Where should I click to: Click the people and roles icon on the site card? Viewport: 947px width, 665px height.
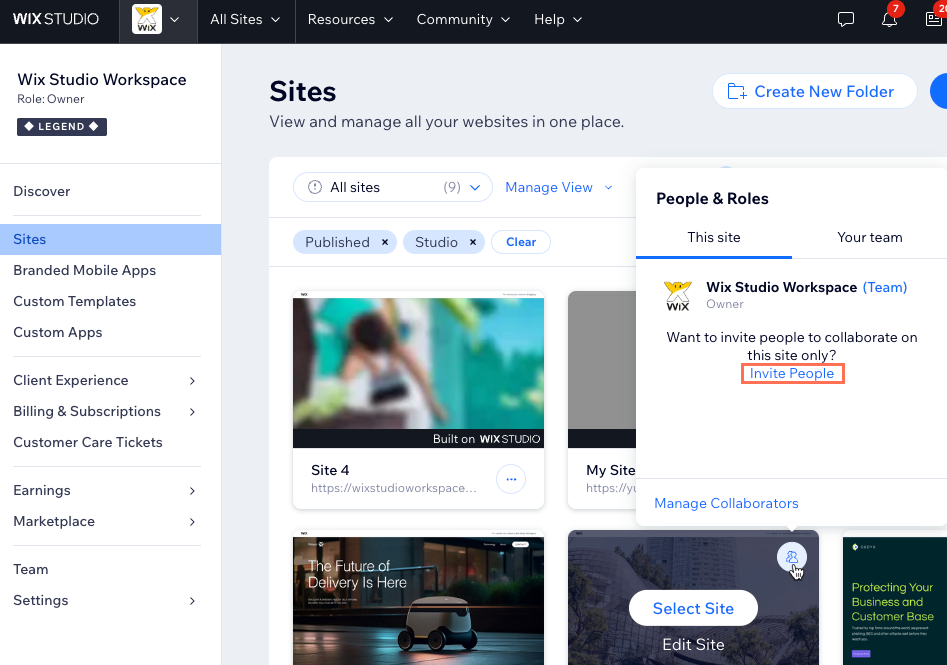click(792, 557)
